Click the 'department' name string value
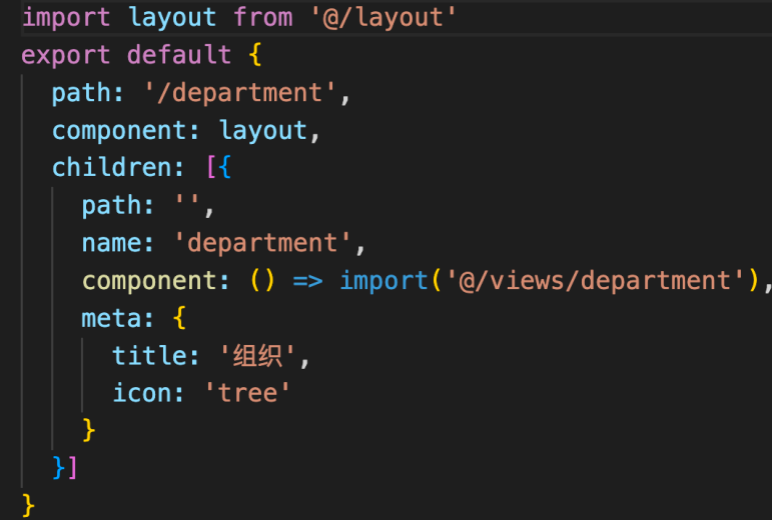This screenshot has height=520, width=772. point(263,244)
